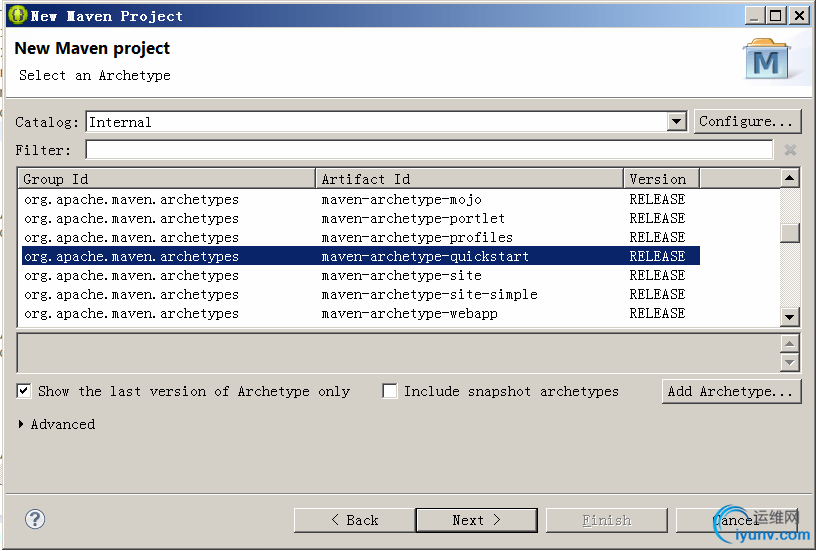
Task: Maximize the New Maven Project window
Action: [x=775, y=16]
